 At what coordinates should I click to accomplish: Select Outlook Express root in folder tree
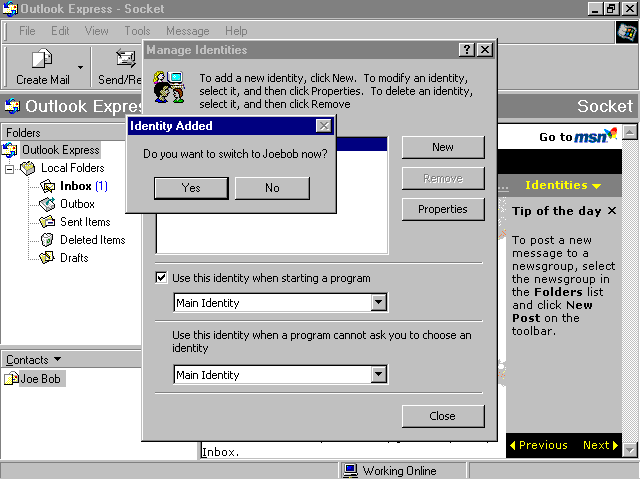60,150
